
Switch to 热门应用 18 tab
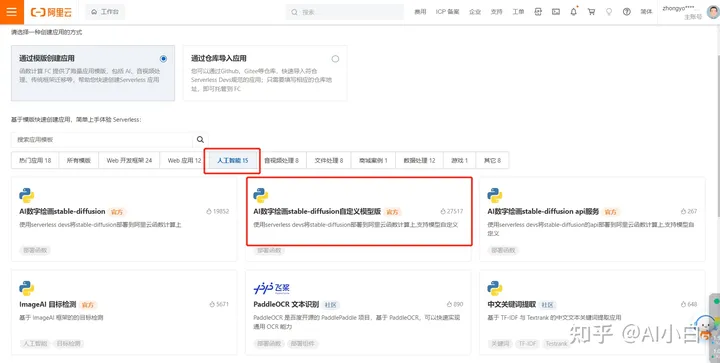coord(35,161)
